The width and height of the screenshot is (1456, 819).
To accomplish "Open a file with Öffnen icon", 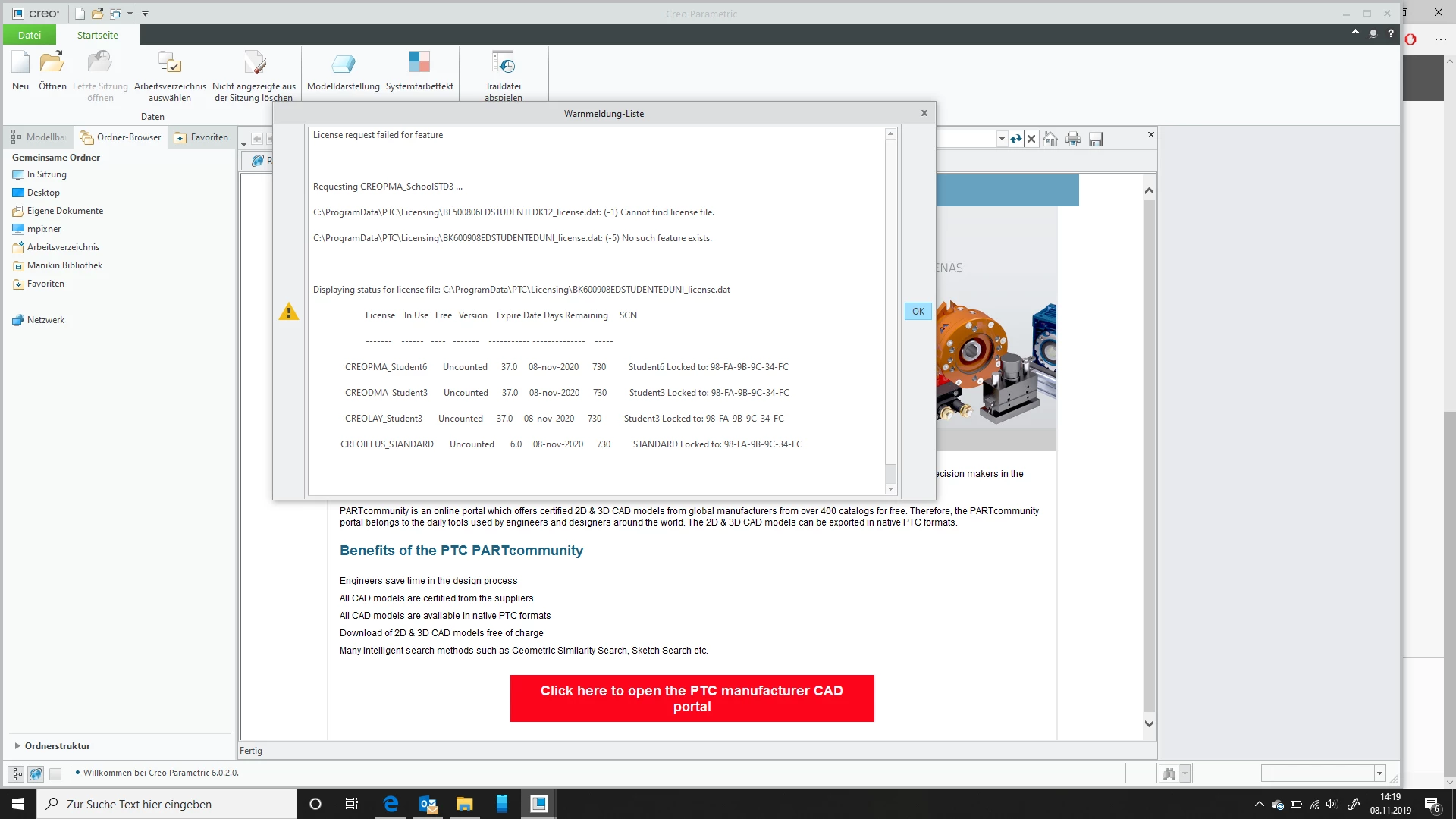I will 52,64.
